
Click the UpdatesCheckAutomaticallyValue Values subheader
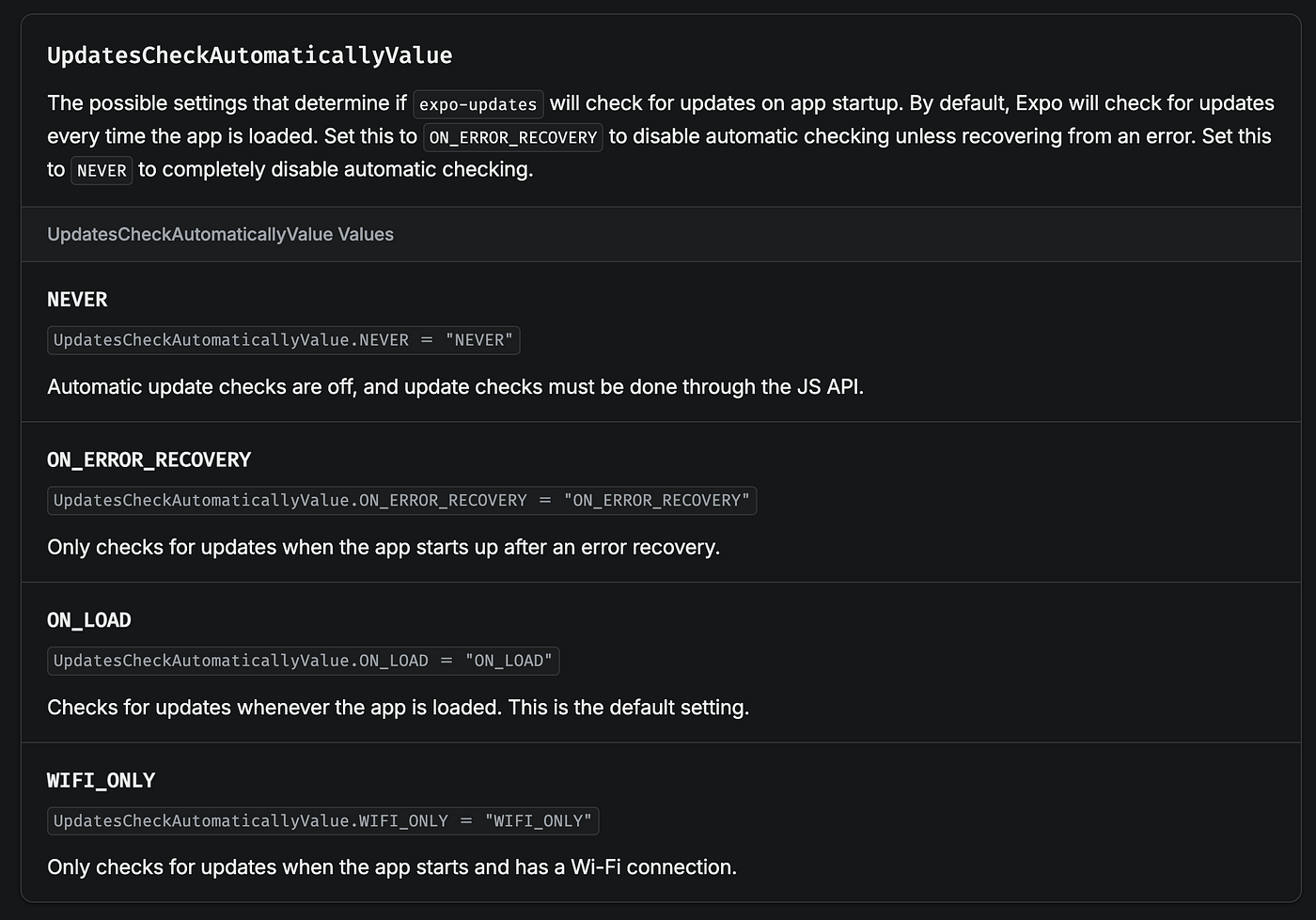coord(221,234)
